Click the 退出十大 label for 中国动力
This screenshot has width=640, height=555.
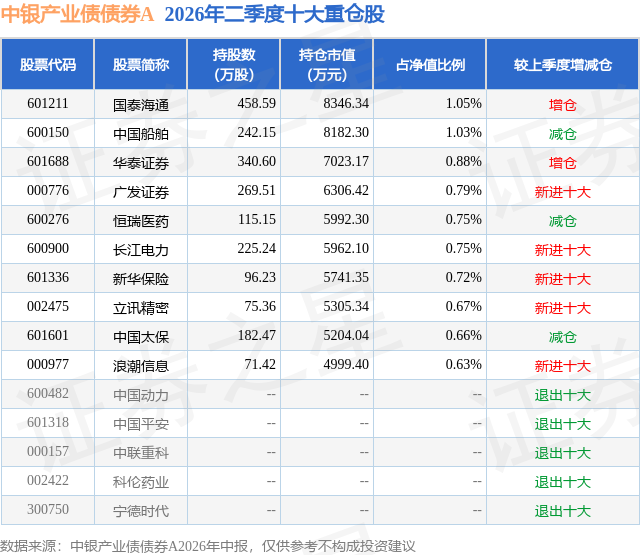(563, 395)
